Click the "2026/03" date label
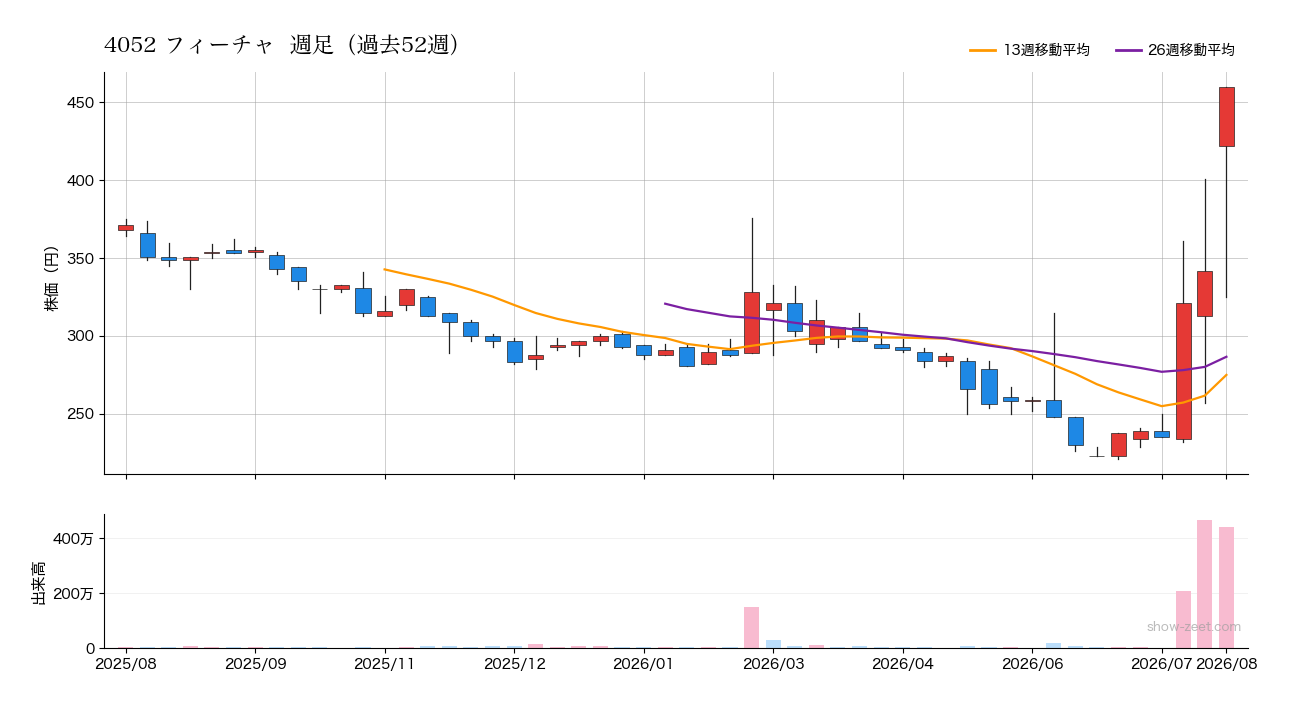 coord(773,662)
